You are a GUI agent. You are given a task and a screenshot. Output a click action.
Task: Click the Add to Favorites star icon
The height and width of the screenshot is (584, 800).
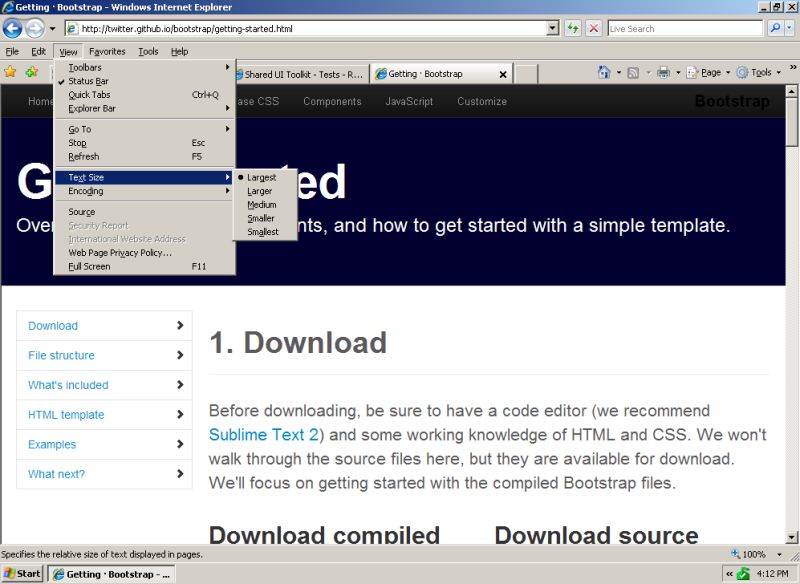tap(32, 72)
